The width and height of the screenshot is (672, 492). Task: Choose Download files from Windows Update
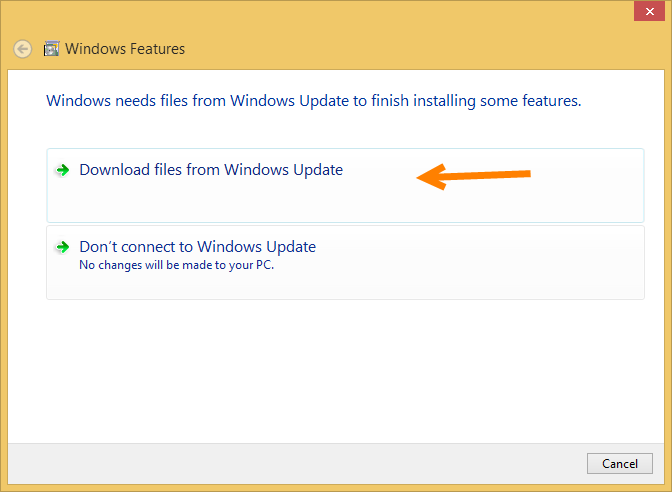point(211,170)
